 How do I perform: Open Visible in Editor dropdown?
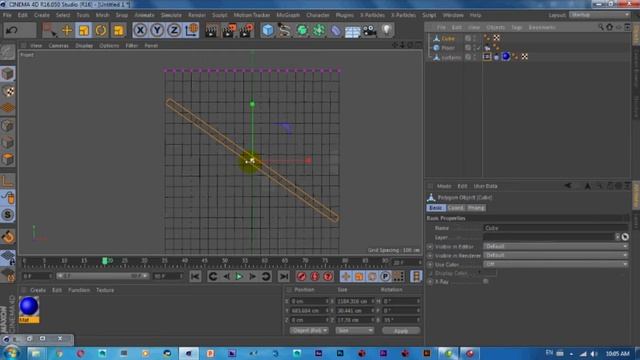tap(556, 247)
